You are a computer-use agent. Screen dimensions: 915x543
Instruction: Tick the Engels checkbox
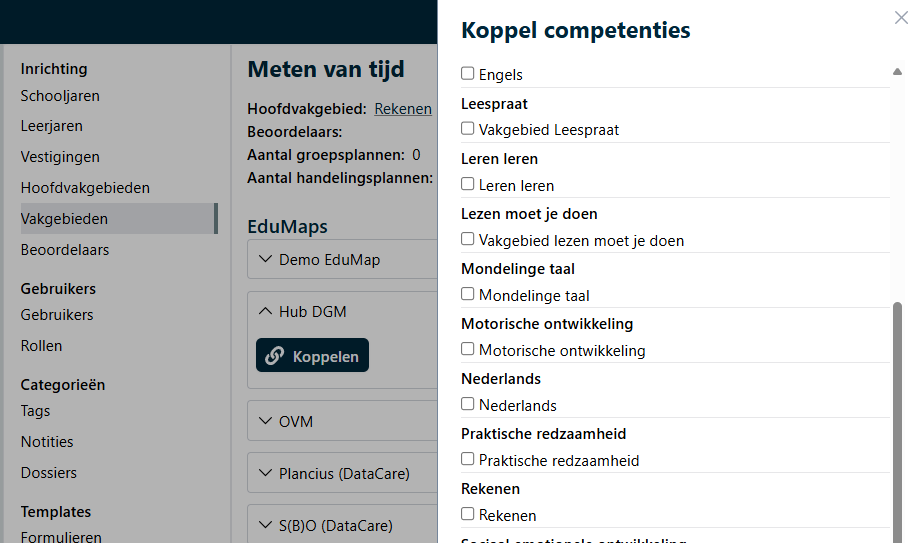click(x=468, y=74)
